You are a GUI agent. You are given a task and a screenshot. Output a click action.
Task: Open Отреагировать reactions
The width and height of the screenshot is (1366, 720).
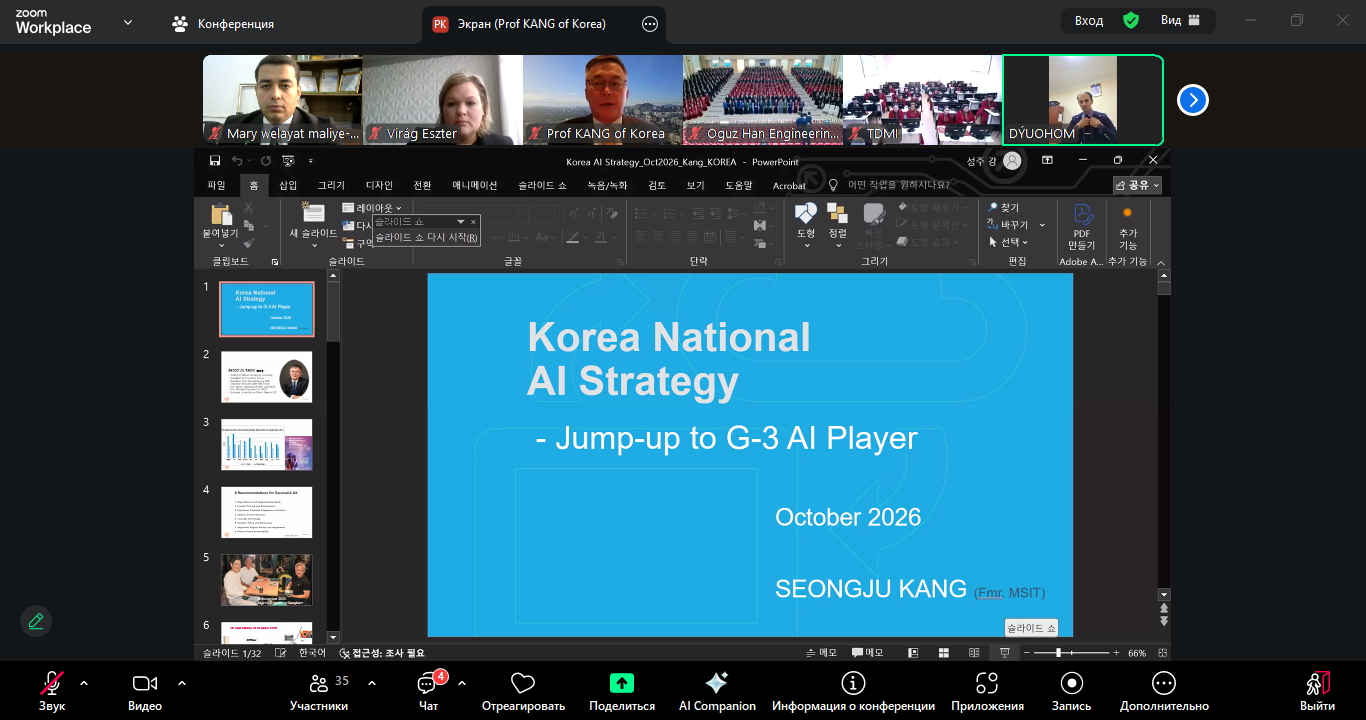[523, 691]
